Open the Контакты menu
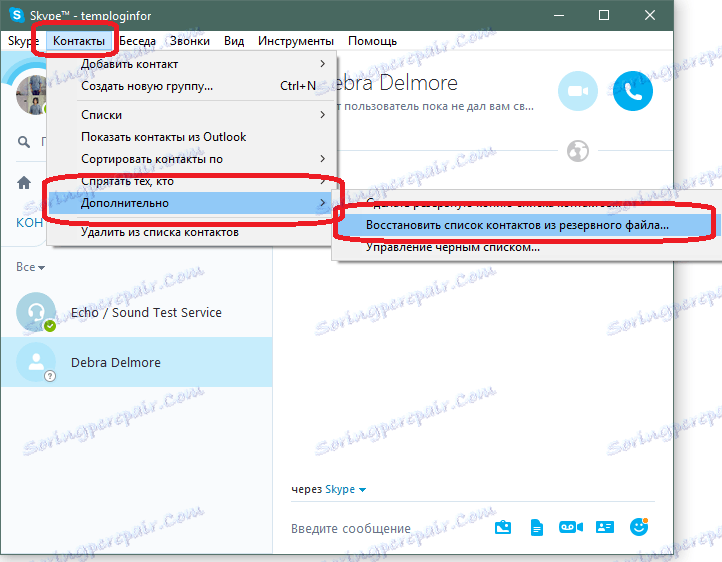The height and width of the screenshot is (562, 722). click(x=79, y=41)
